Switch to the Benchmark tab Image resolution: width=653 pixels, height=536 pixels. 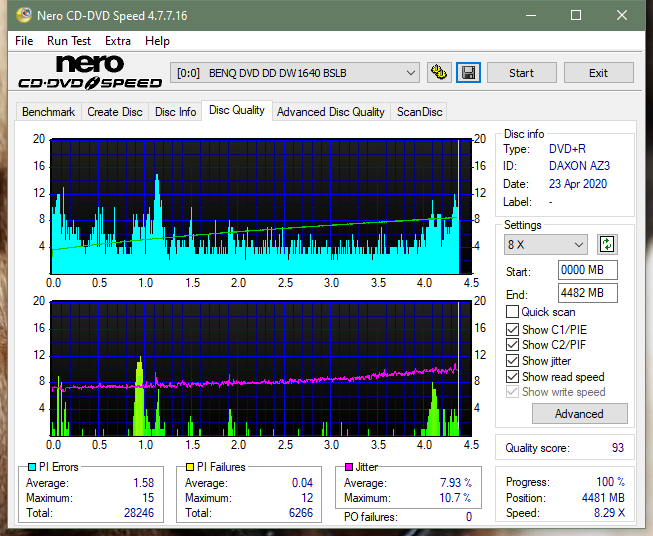pyautogui.click(x=48, y=112)
